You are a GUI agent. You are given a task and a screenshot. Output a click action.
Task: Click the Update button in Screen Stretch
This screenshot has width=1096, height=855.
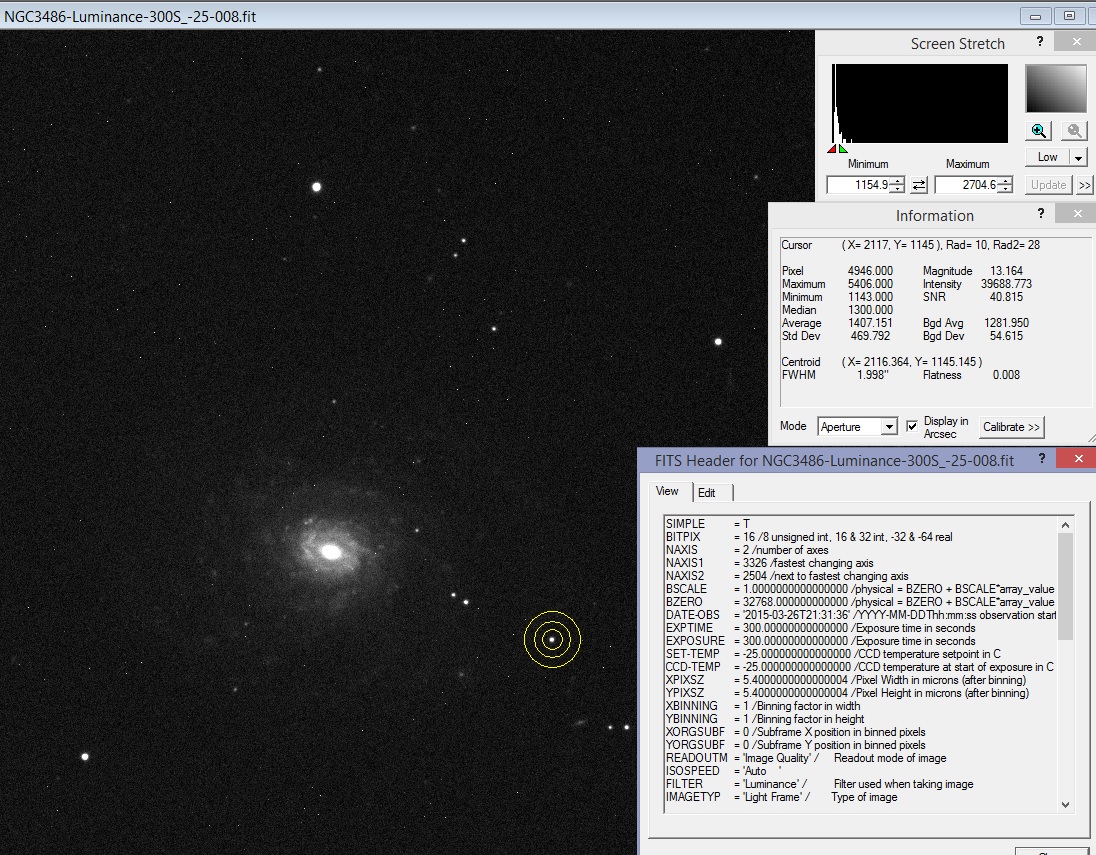click(1047, 184)
